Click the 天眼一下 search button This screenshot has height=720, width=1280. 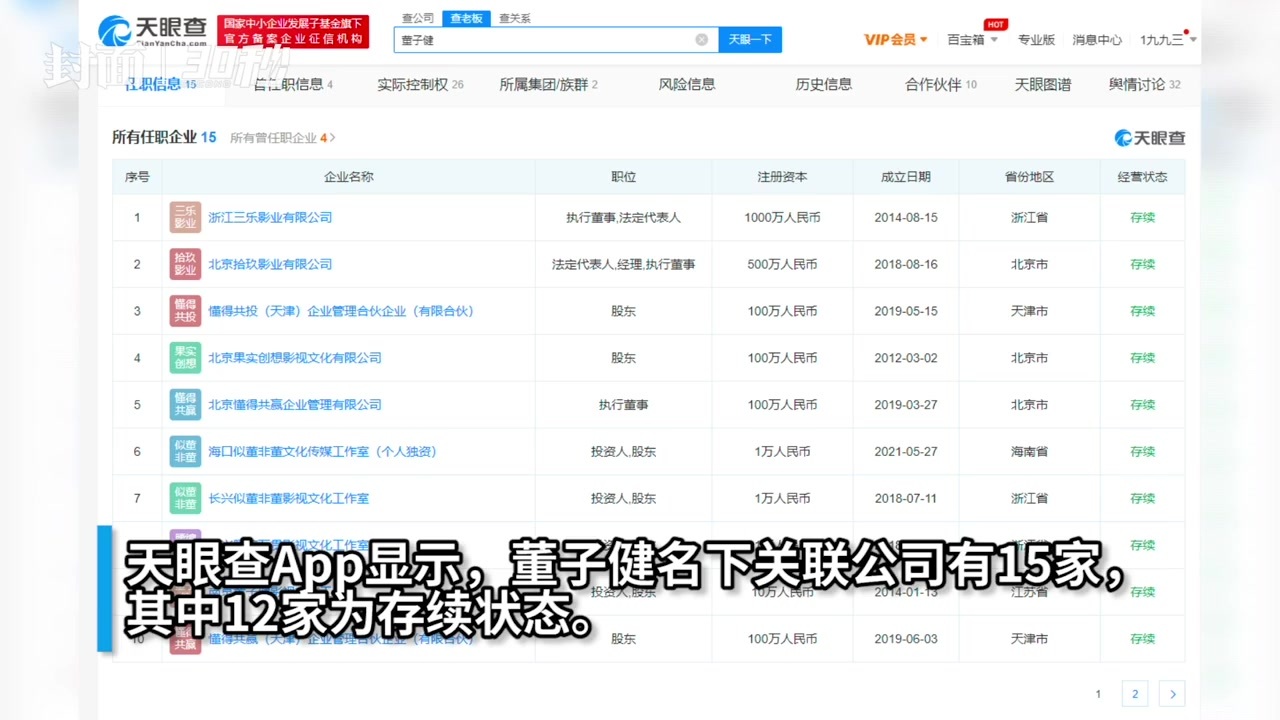point(750,39)
